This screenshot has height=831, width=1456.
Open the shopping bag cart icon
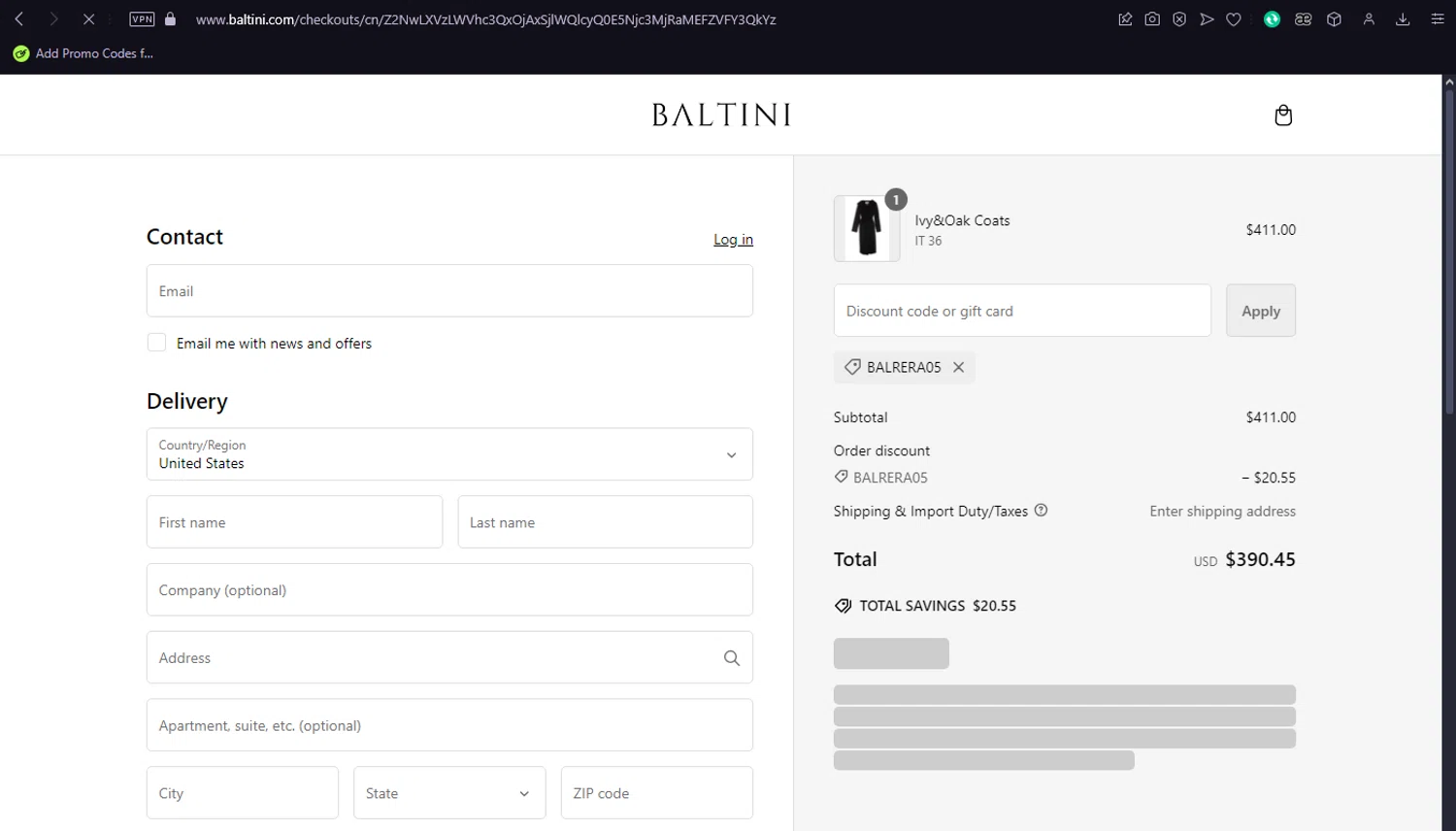[x=1283, y=116]
